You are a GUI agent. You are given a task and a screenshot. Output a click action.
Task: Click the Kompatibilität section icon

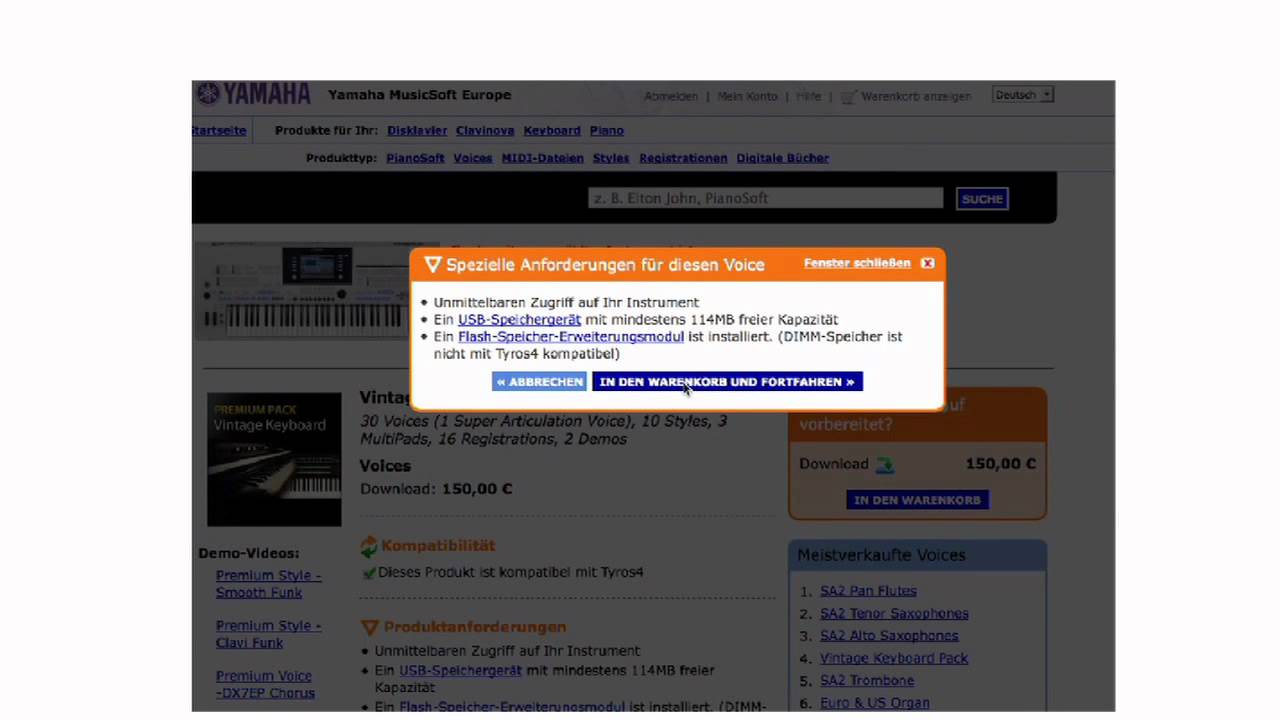point(369,546)
